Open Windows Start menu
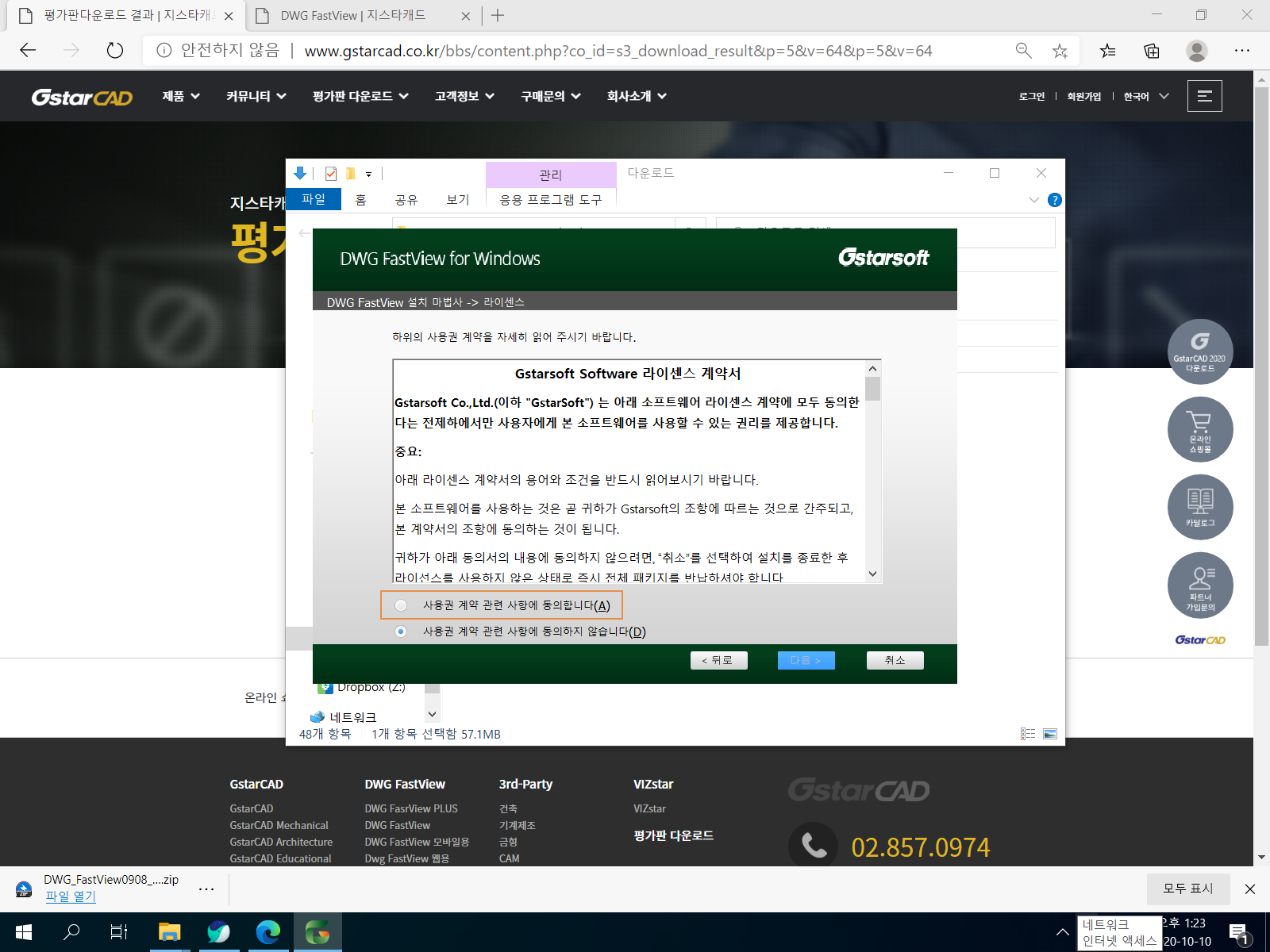This screenshot has width=1270, height=952. pos(24,932)
